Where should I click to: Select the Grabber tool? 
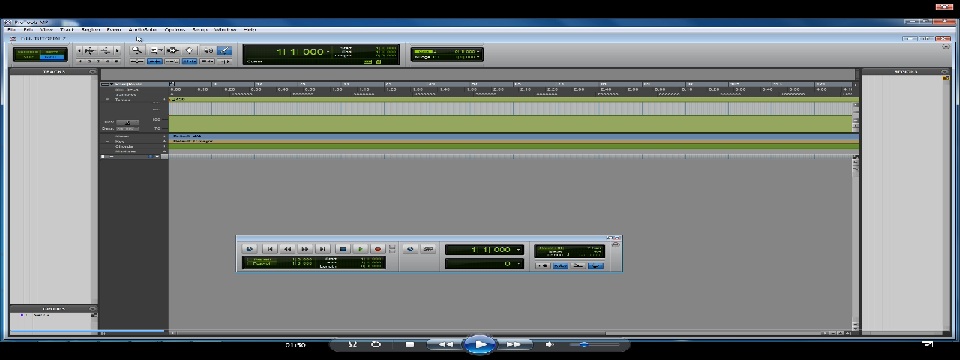(x=190, y=51)
